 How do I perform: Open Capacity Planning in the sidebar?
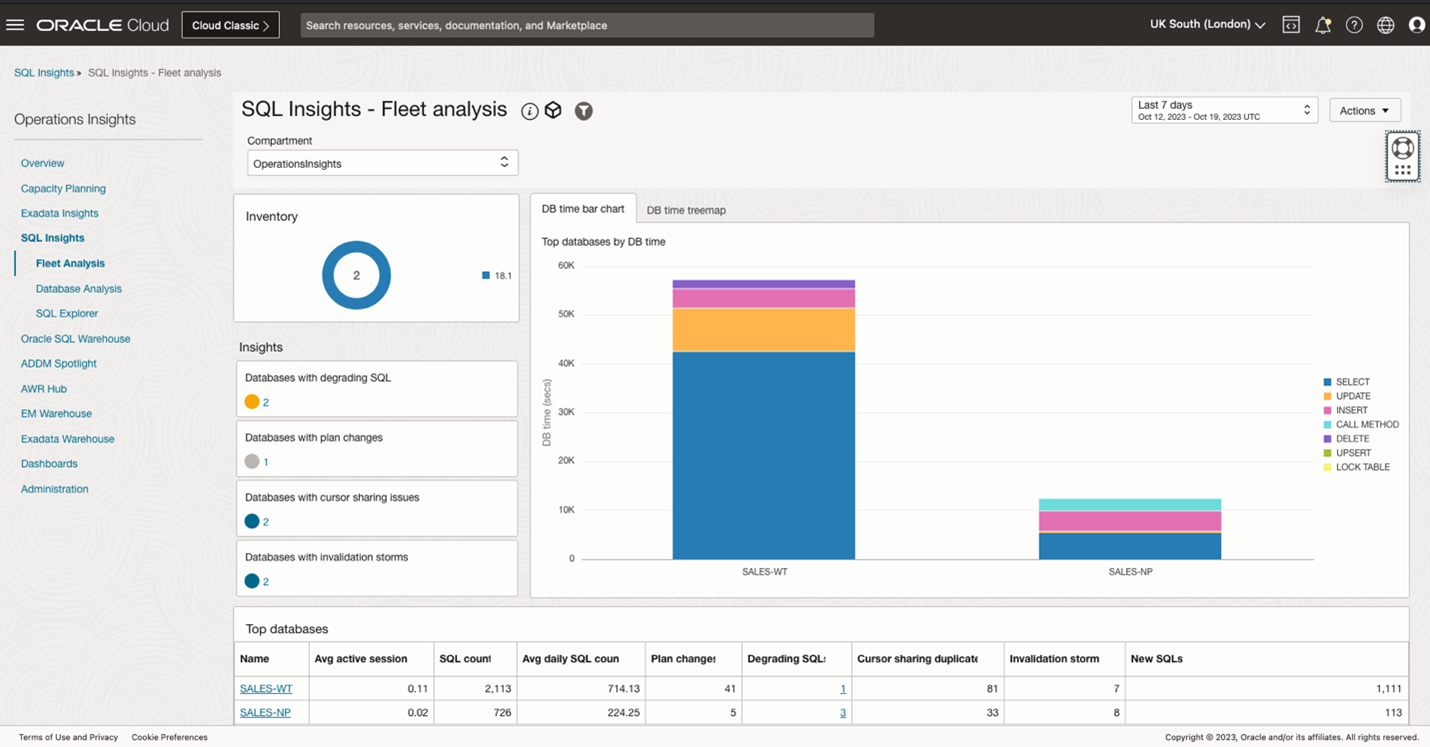pos(63,188)
